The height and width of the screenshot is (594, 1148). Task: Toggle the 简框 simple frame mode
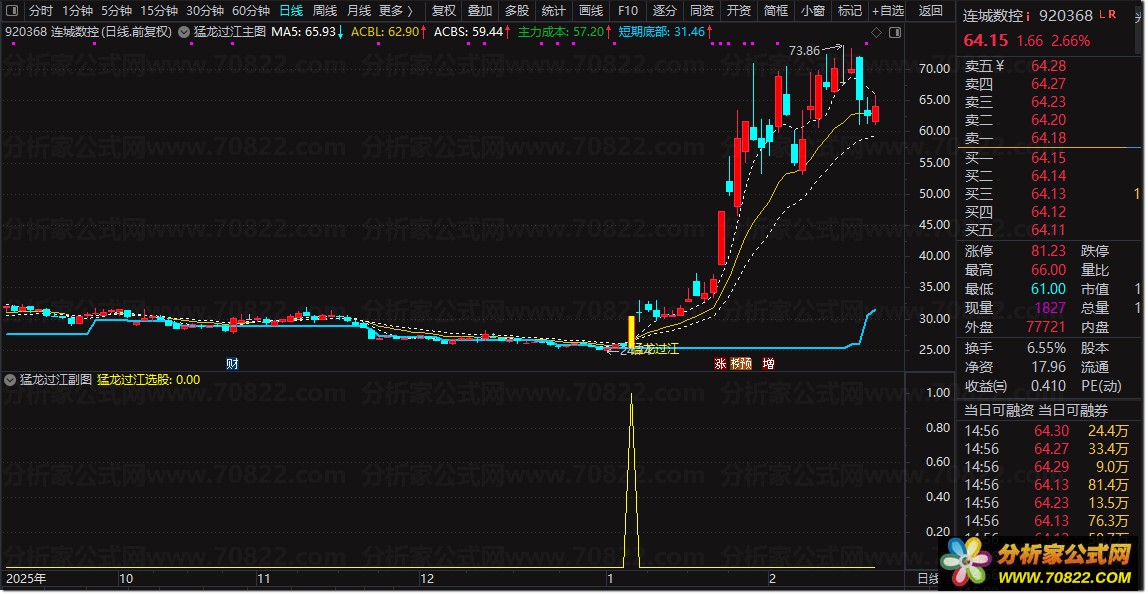(x=775, y=11)
